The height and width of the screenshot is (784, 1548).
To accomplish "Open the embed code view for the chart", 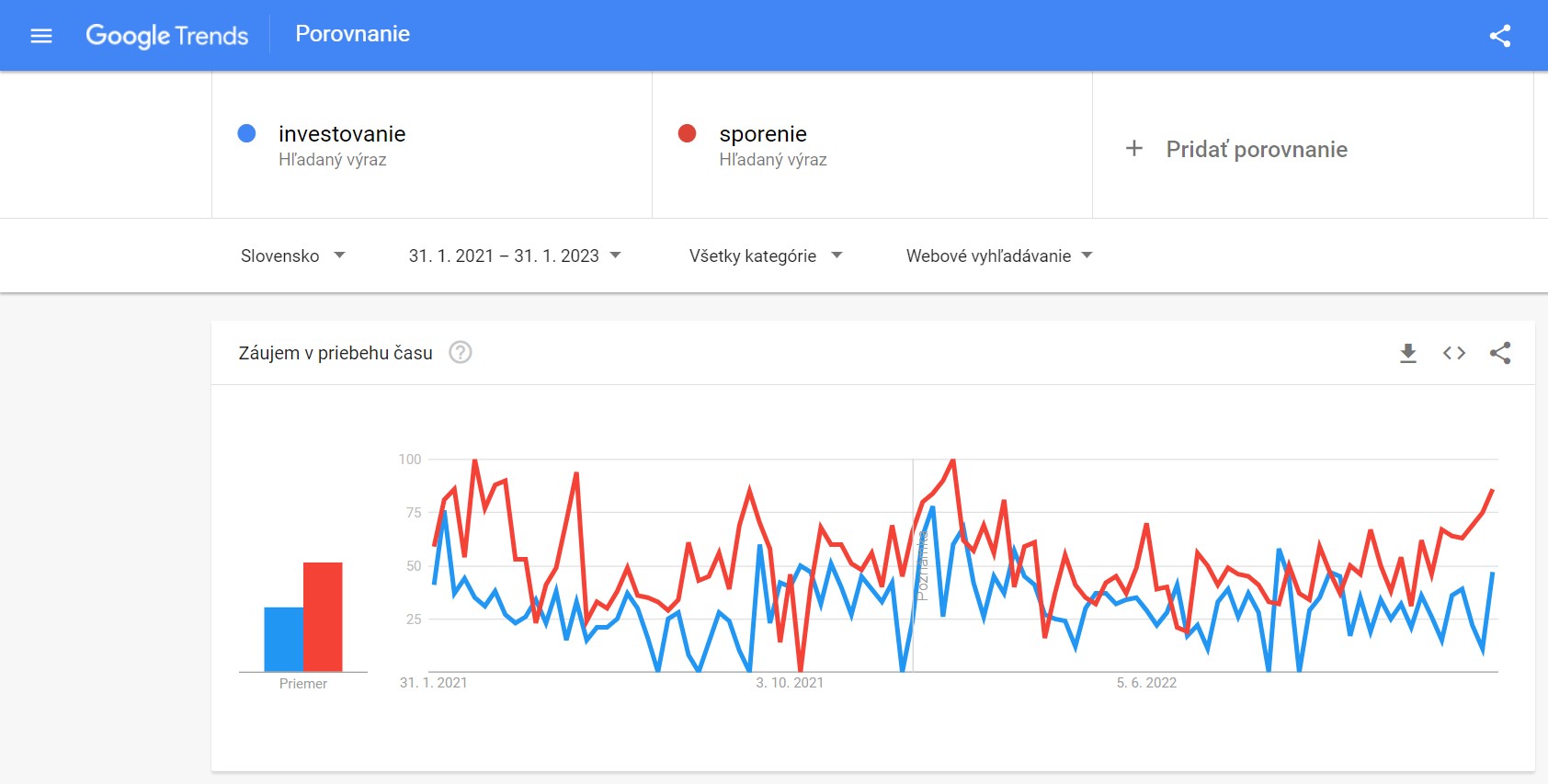I will click(x=1454, y=352).
